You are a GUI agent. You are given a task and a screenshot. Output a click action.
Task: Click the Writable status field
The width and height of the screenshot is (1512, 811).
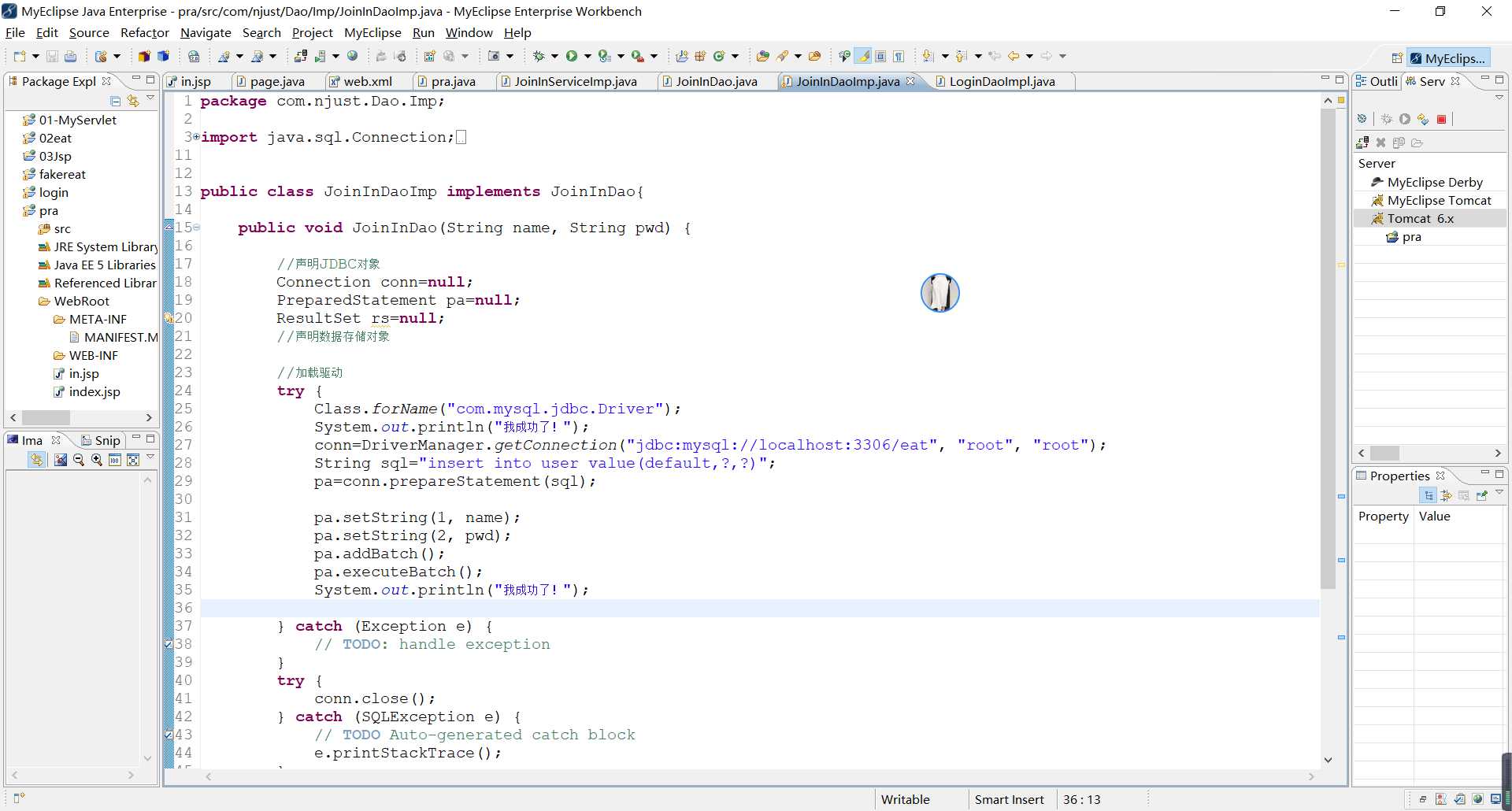905,799
